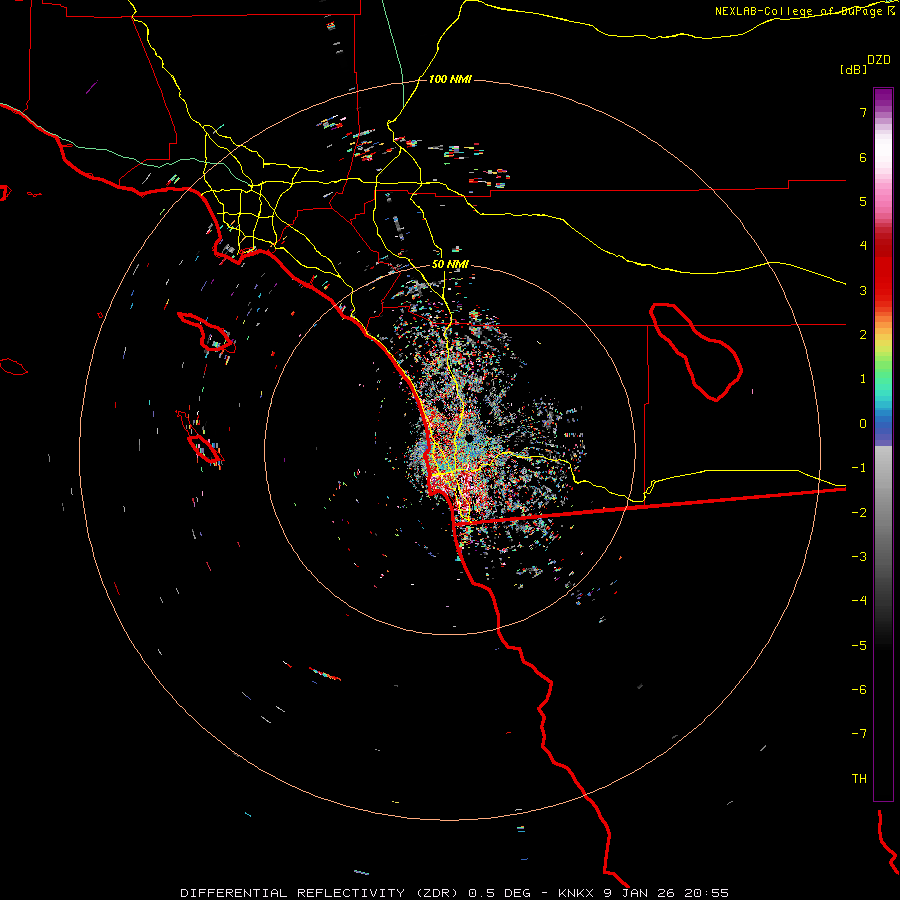The width and height of the screenshot is (900, 900).
Task: Click the Differential Reflectivity (ZDR) caption text
Action: [320, 893]
